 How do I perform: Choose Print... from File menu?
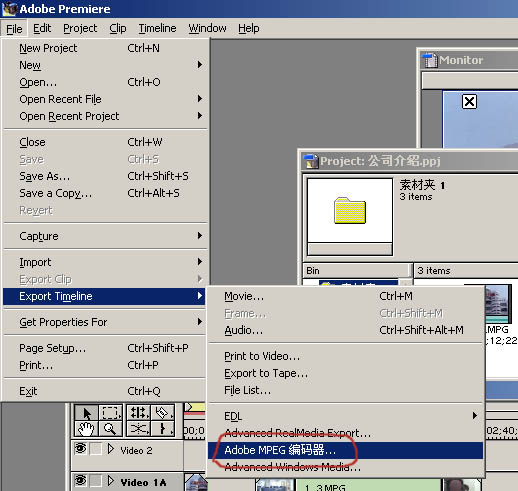pyautogui.click(x=105, y=365)
